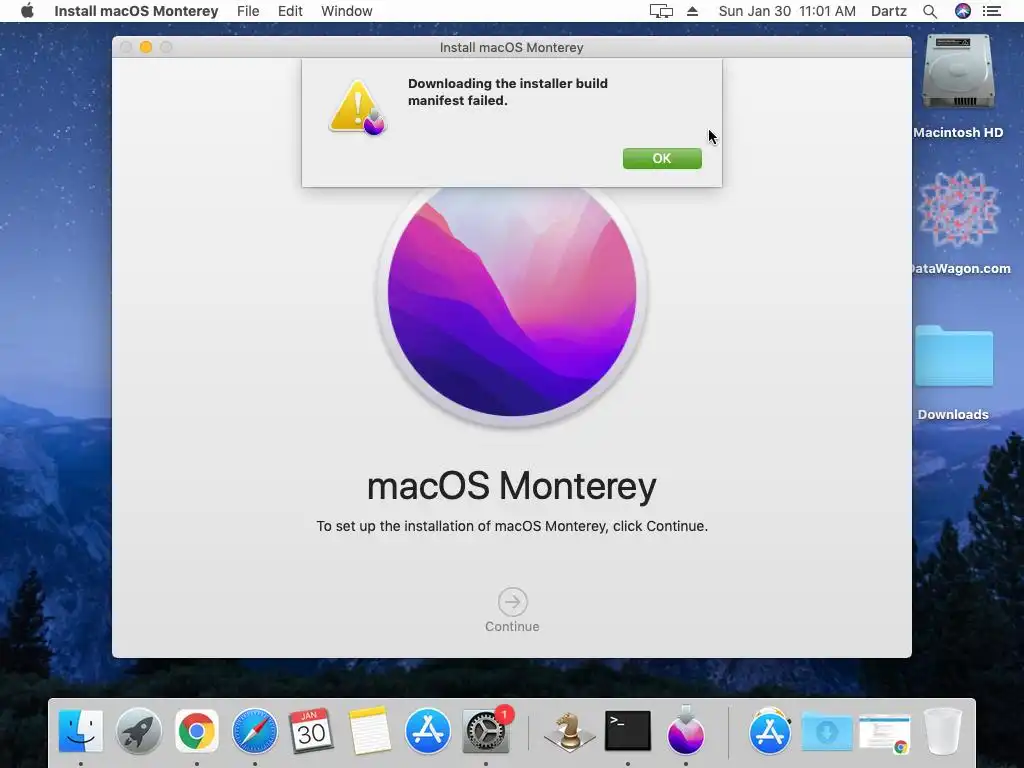Click the warning icon in the alert
The image size is (1024, 768).
pyautogui.click(x=357, y=108)
